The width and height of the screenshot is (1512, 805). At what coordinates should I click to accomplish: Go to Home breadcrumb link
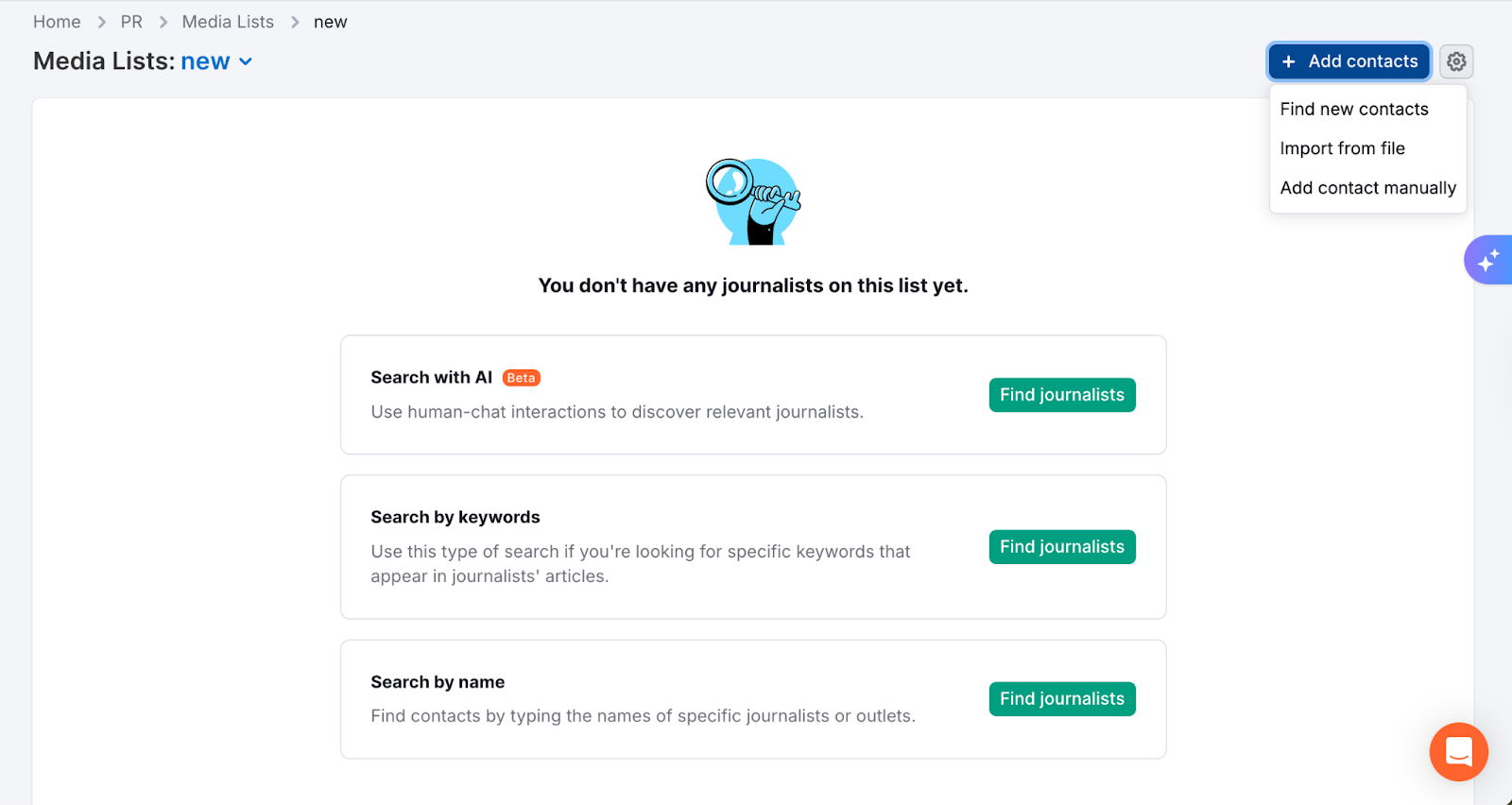[x=57, y=22]
